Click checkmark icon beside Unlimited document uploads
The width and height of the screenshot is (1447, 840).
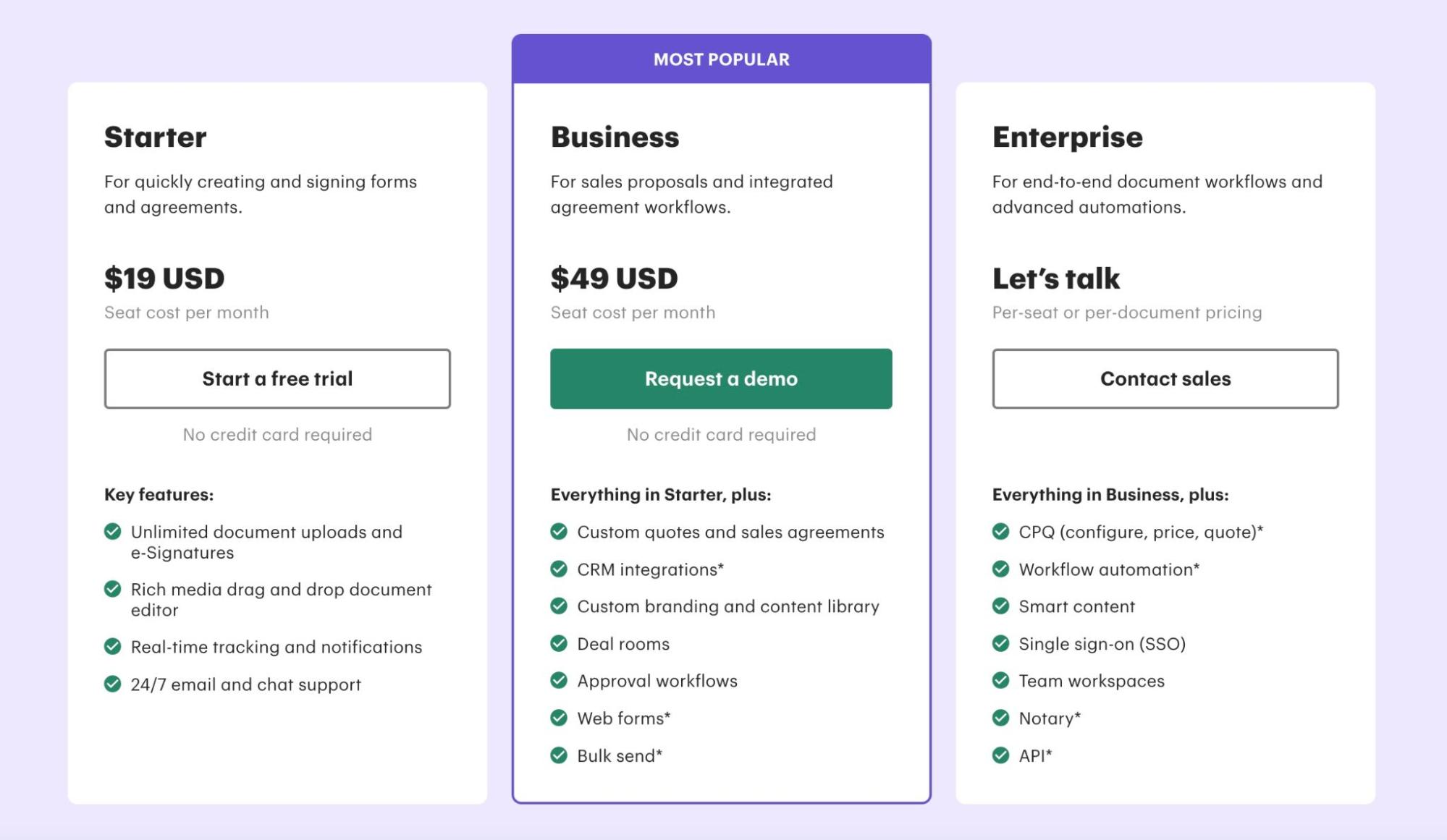[x=113, y=532]
